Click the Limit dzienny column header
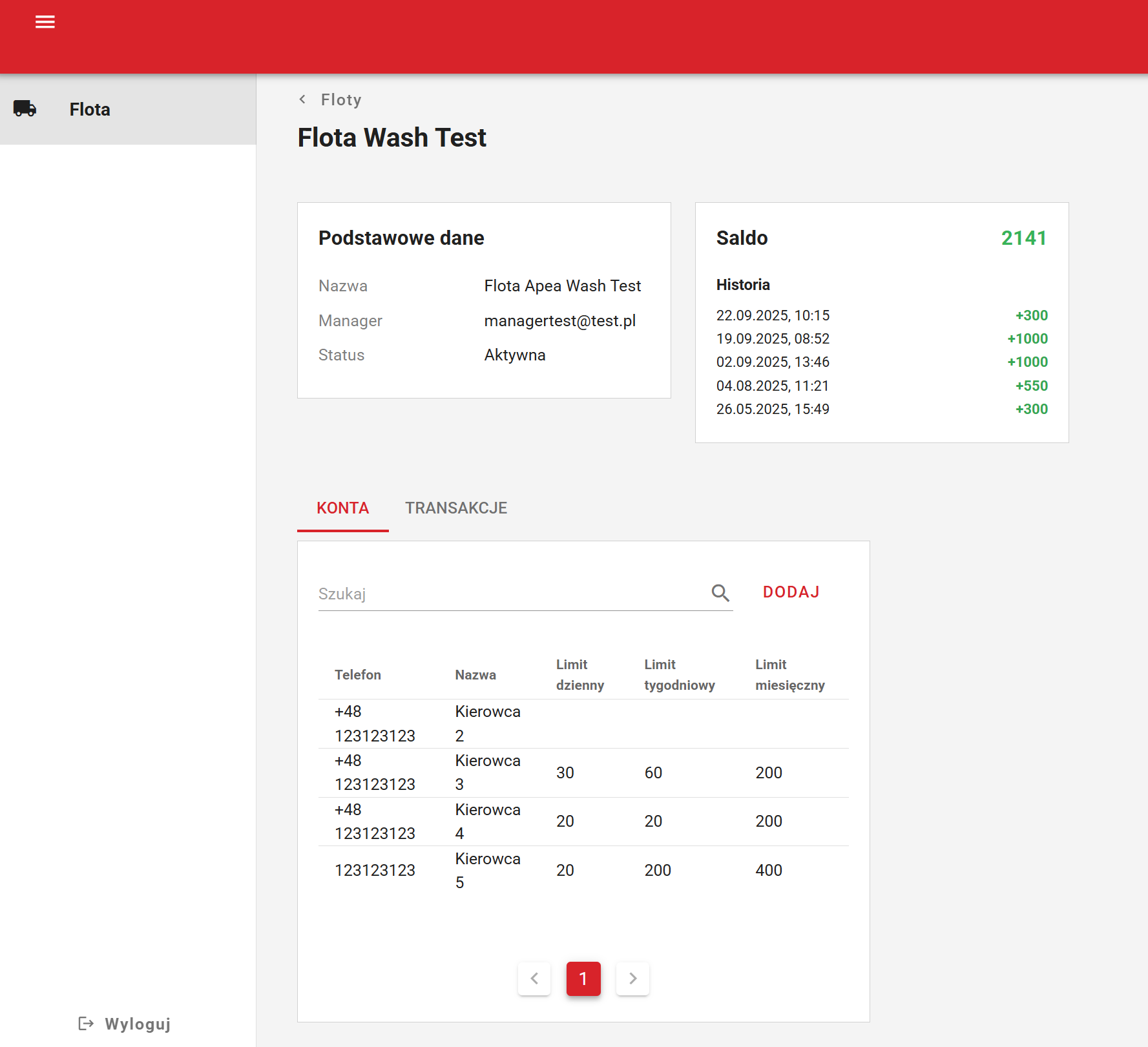1148x1047 pixels. pyautogui.click(x=579, y=675)
